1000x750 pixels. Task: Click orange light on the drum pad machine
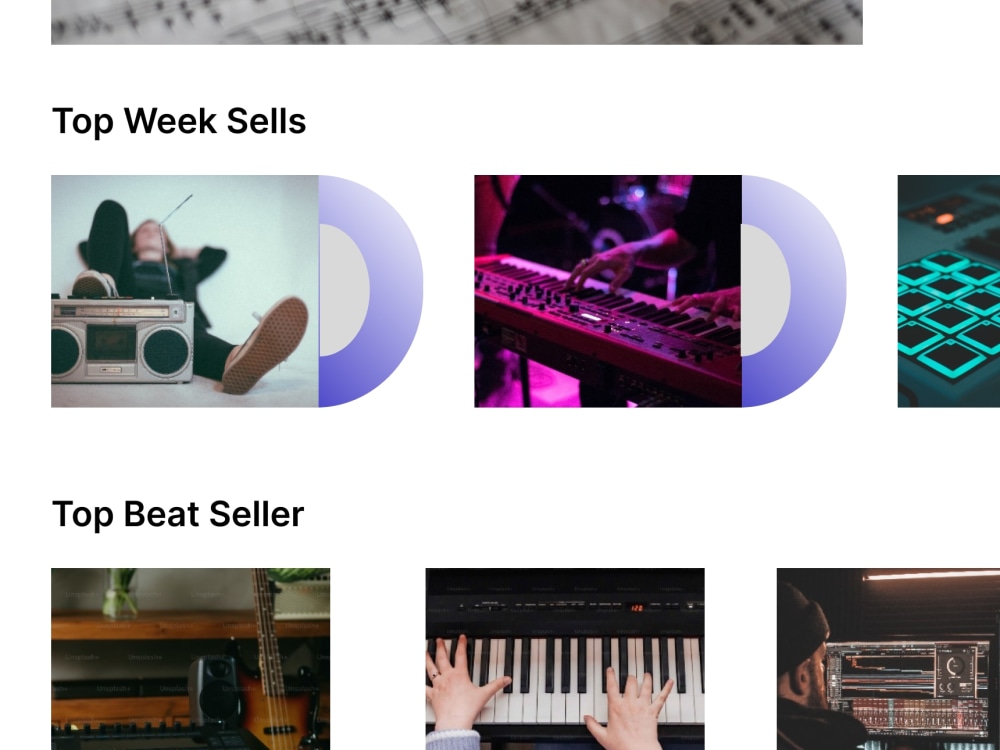[x=945, y=219]
